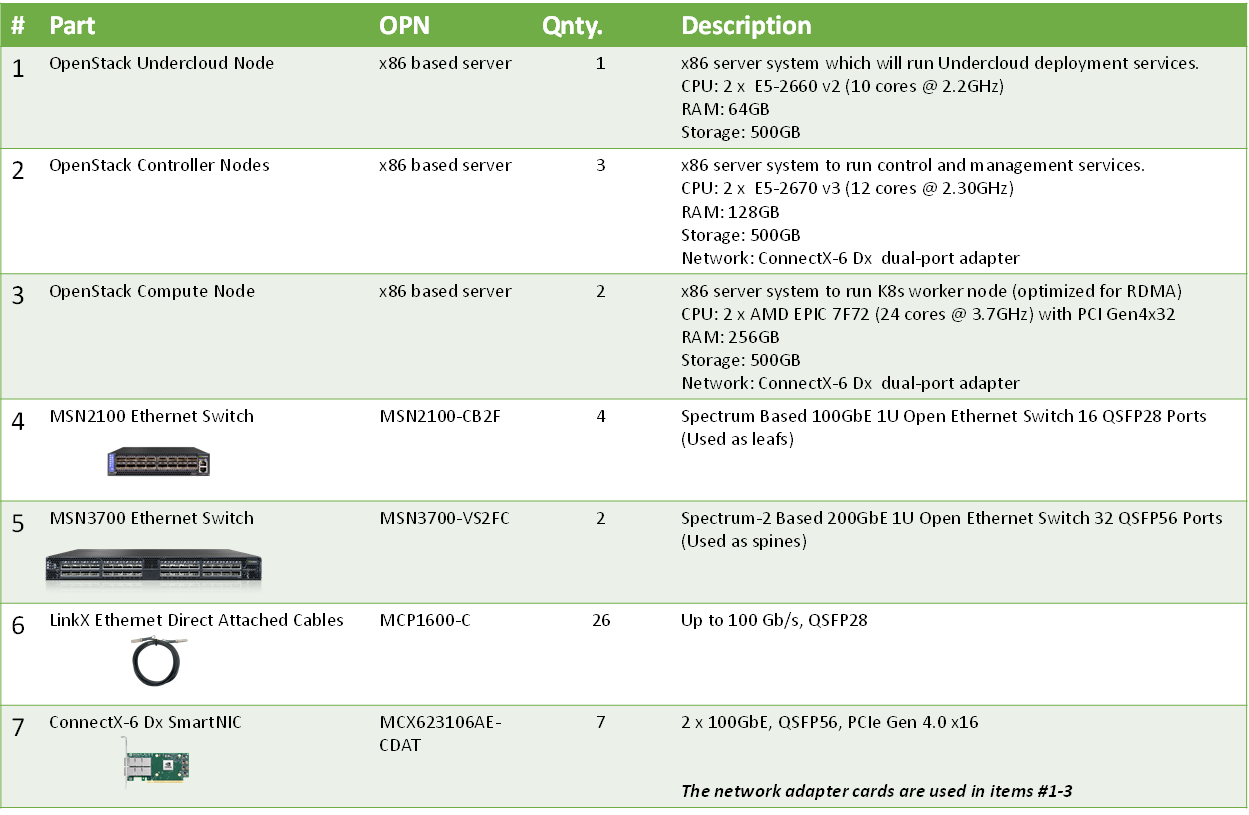The height and width of the screenshot is (815, 1249).
Task: Click the ConnectX-6 Dx adapter card image
Action: point(157,762)
